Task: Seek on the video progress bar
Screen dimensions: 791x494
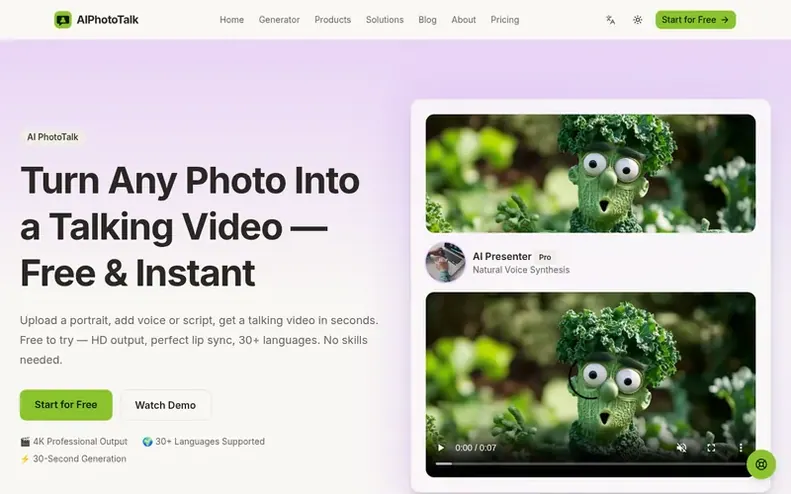Action: tap(590, 463)
